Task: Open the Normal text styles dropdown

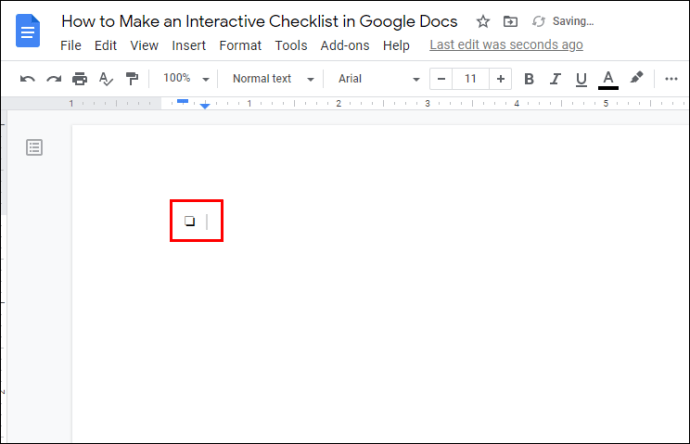Action: (x=273, y=79)
